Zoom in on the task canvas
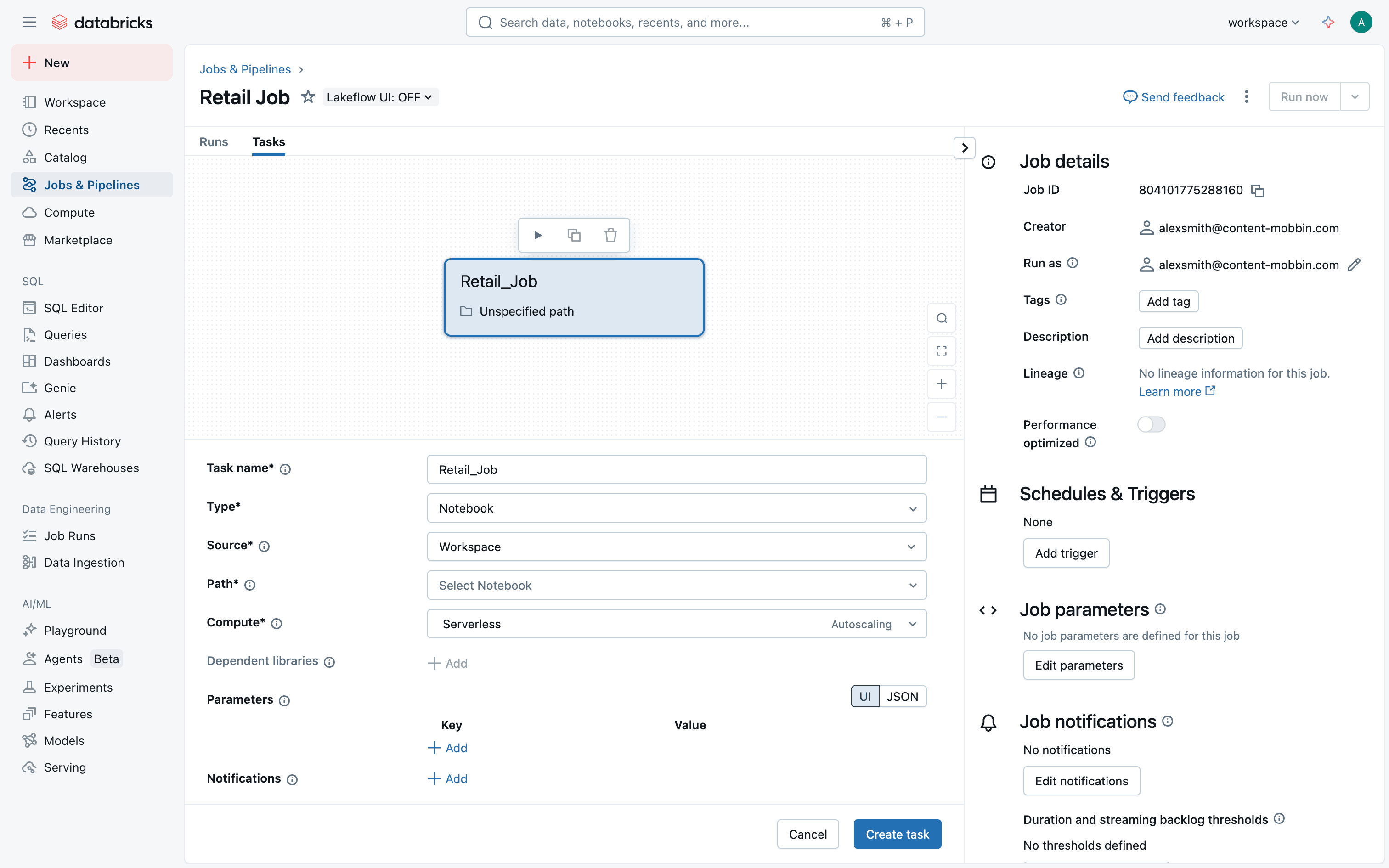1389x868 pixels. point(941,384)
